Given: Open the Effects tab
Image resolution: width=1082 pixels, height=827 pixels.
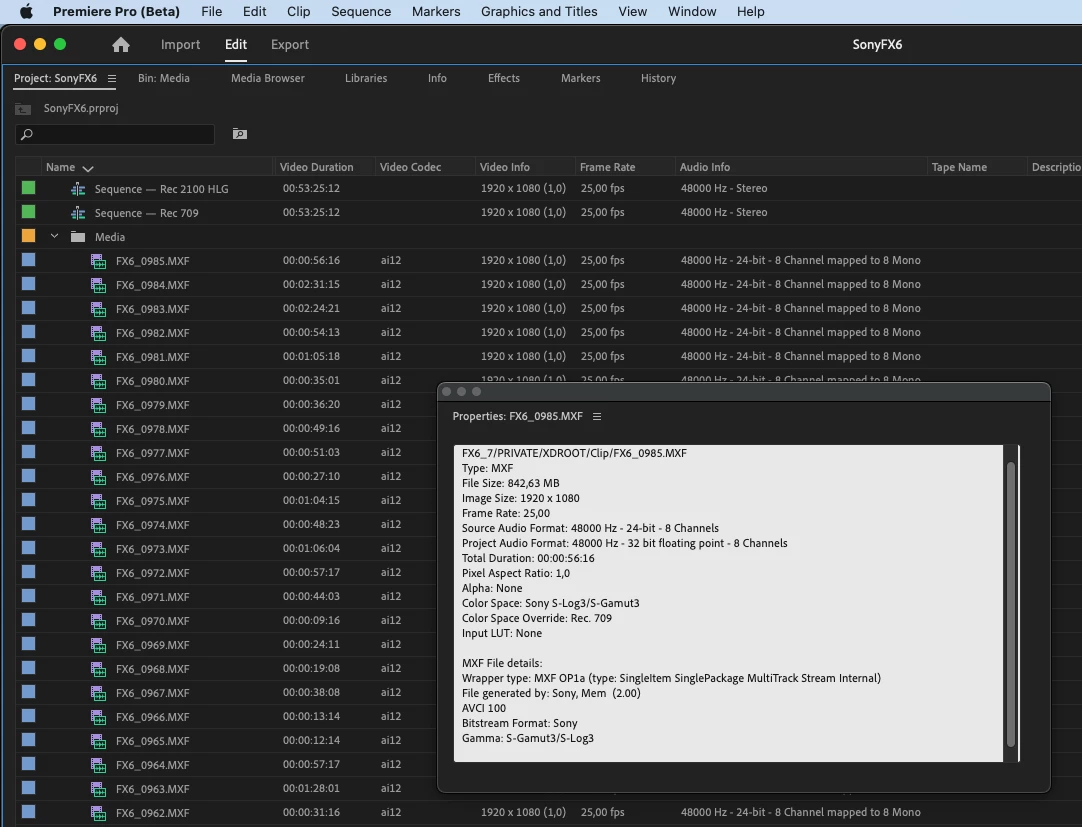Looking at the screenshot, I should point(504,78).
